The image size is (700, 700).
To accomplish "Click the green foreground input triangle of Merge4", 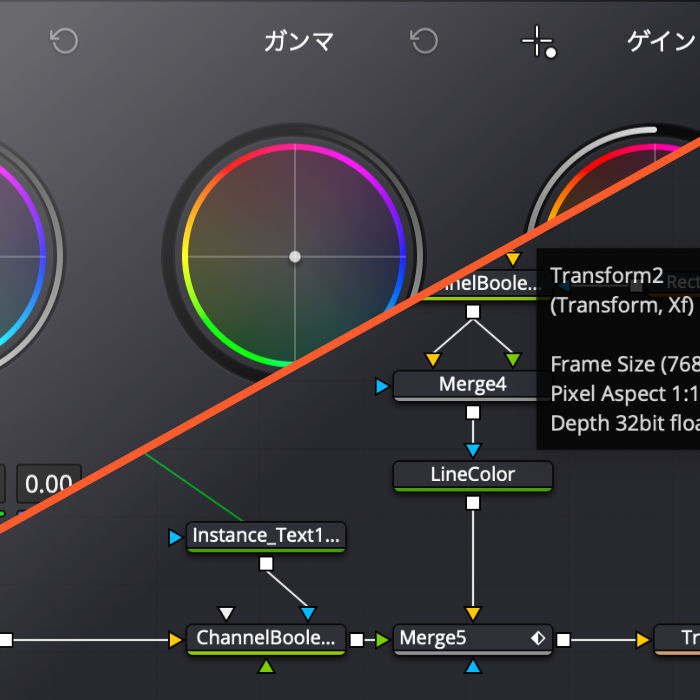I will click(x=513, y=359).
